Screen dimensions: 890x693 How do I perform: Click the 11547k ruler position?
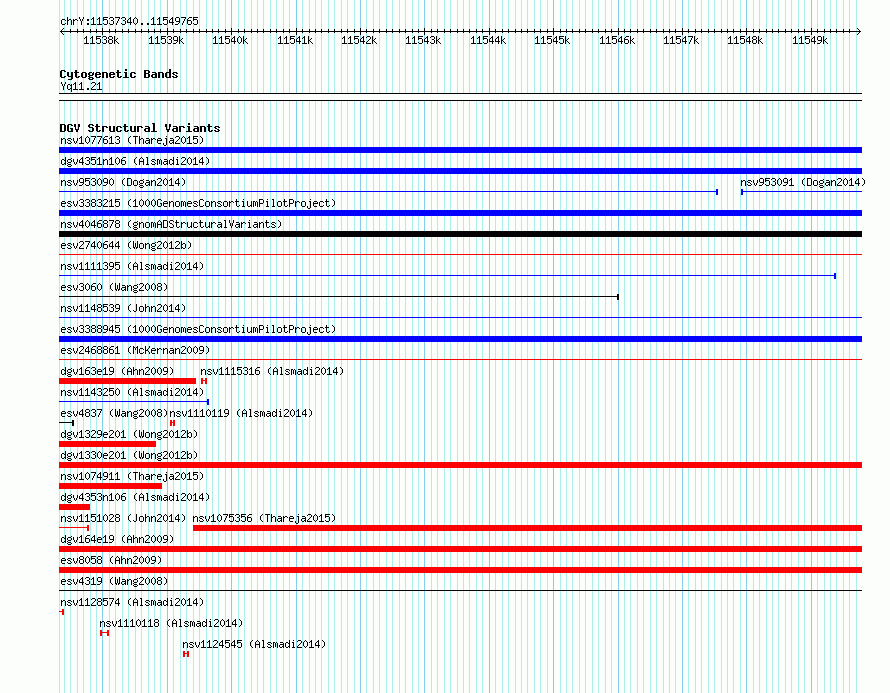tap(681, 40)
